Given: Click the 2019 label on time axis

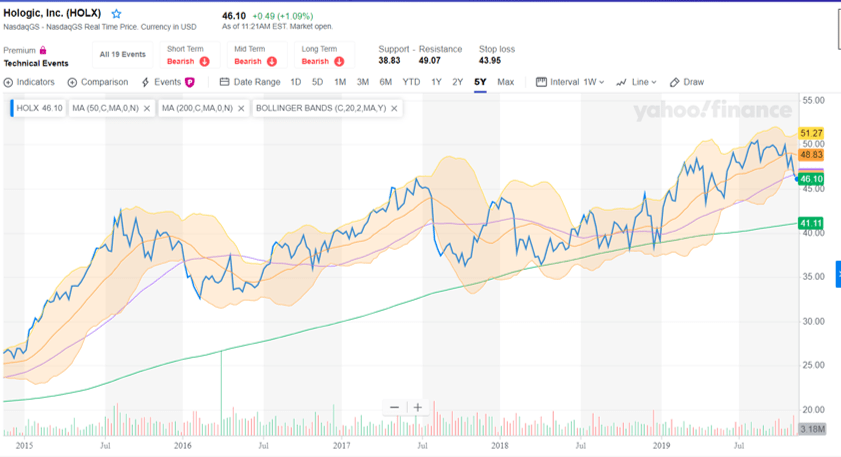Looking at the screenshot, I should click(x=661, y=446).
